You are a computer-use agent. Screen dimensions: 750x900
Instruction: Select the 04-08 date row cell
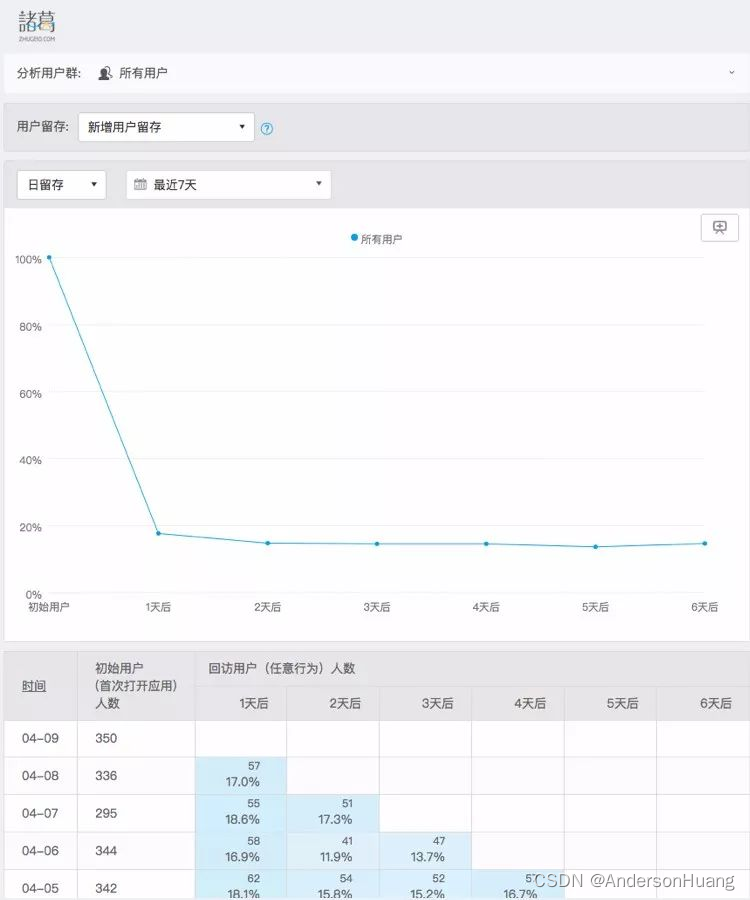tap(40, 775)
